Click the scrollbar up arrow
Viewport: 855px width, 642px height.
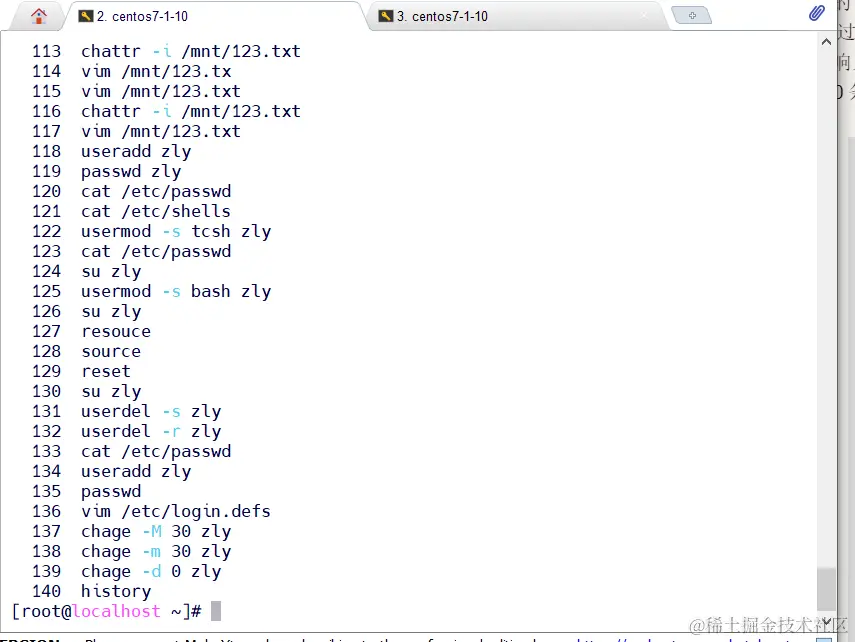coord(826,42)
